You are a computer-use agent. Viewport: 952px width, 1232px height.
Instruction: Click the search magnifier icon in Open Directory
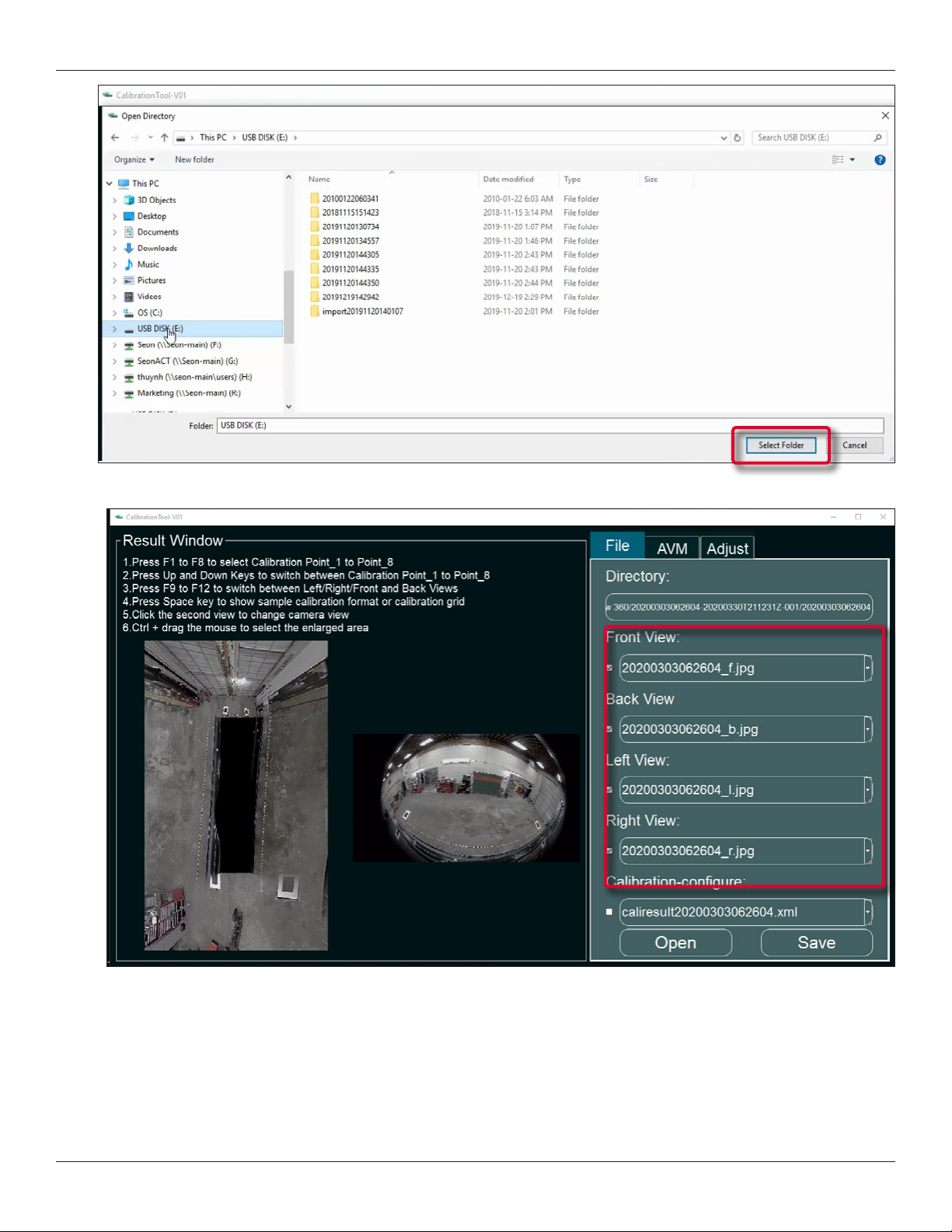(x=878, y=138)
